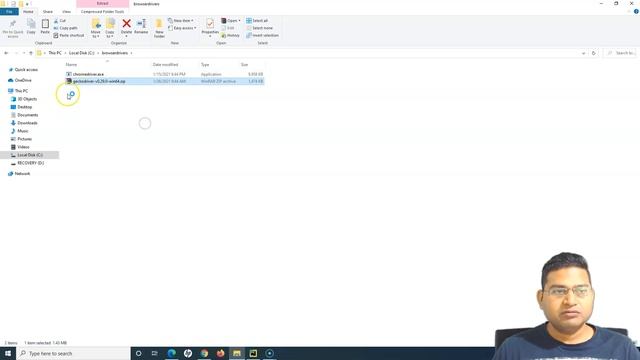Switch to the Share ribbon tab
Image resolution: width=640 pixels, height=360 pixels.
48,11
